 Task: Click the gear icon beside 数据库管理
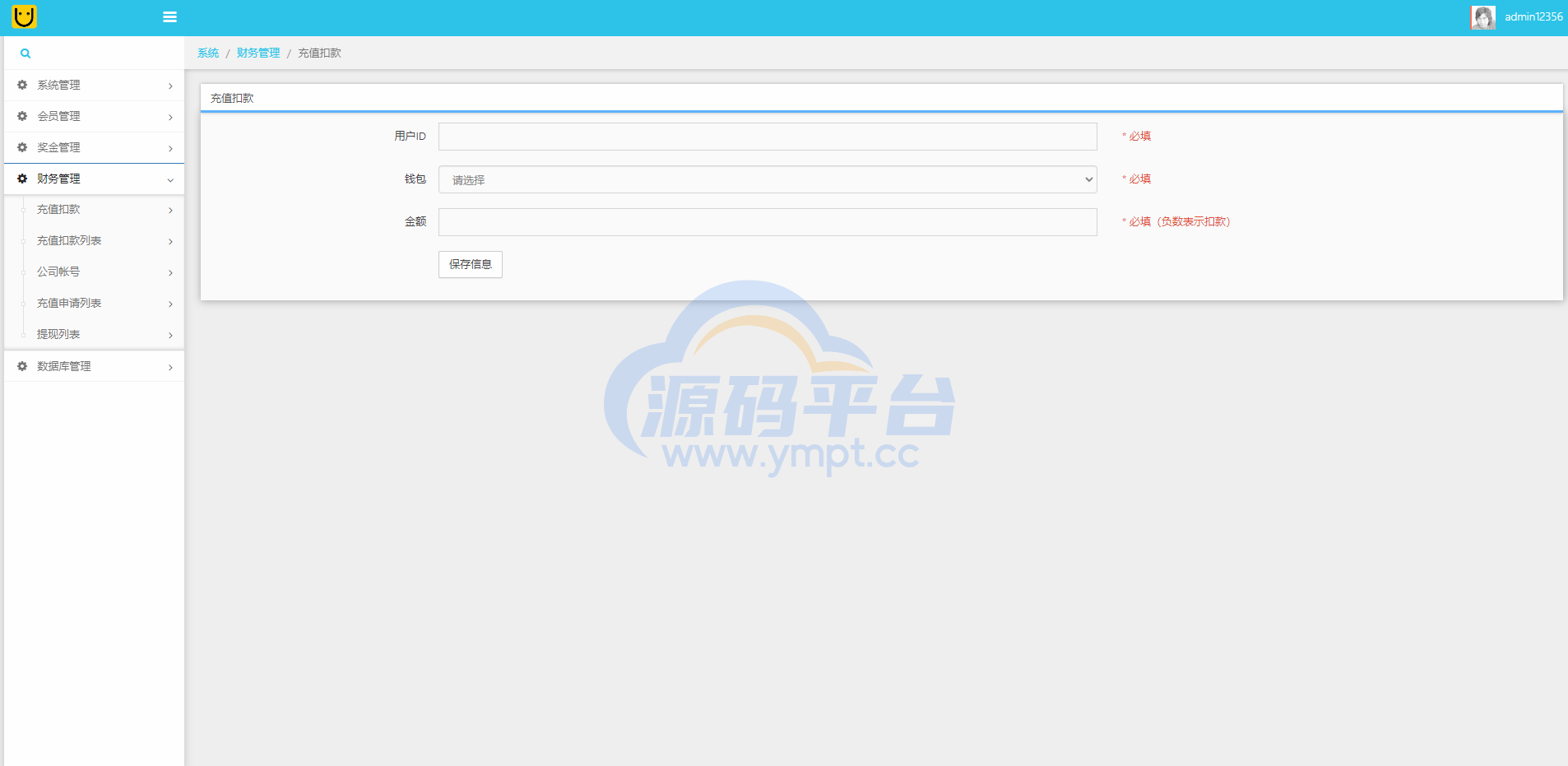click(x=22, y=366)
